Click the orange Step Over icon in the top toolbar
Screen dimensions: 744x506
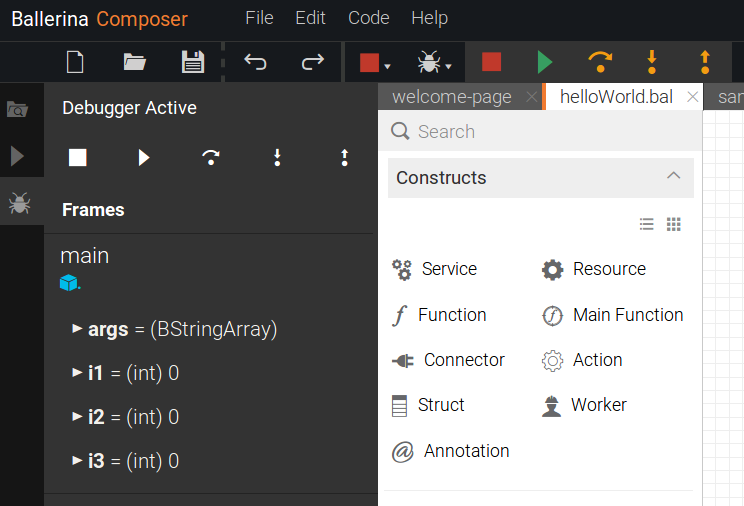click(600, 62)
